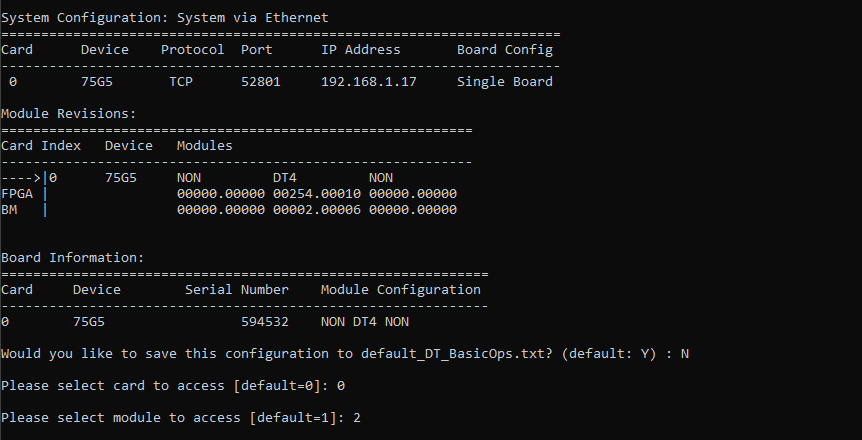Select the port number 52801
The width and height of the screenshot is (862, 440).
click(261, 82)
